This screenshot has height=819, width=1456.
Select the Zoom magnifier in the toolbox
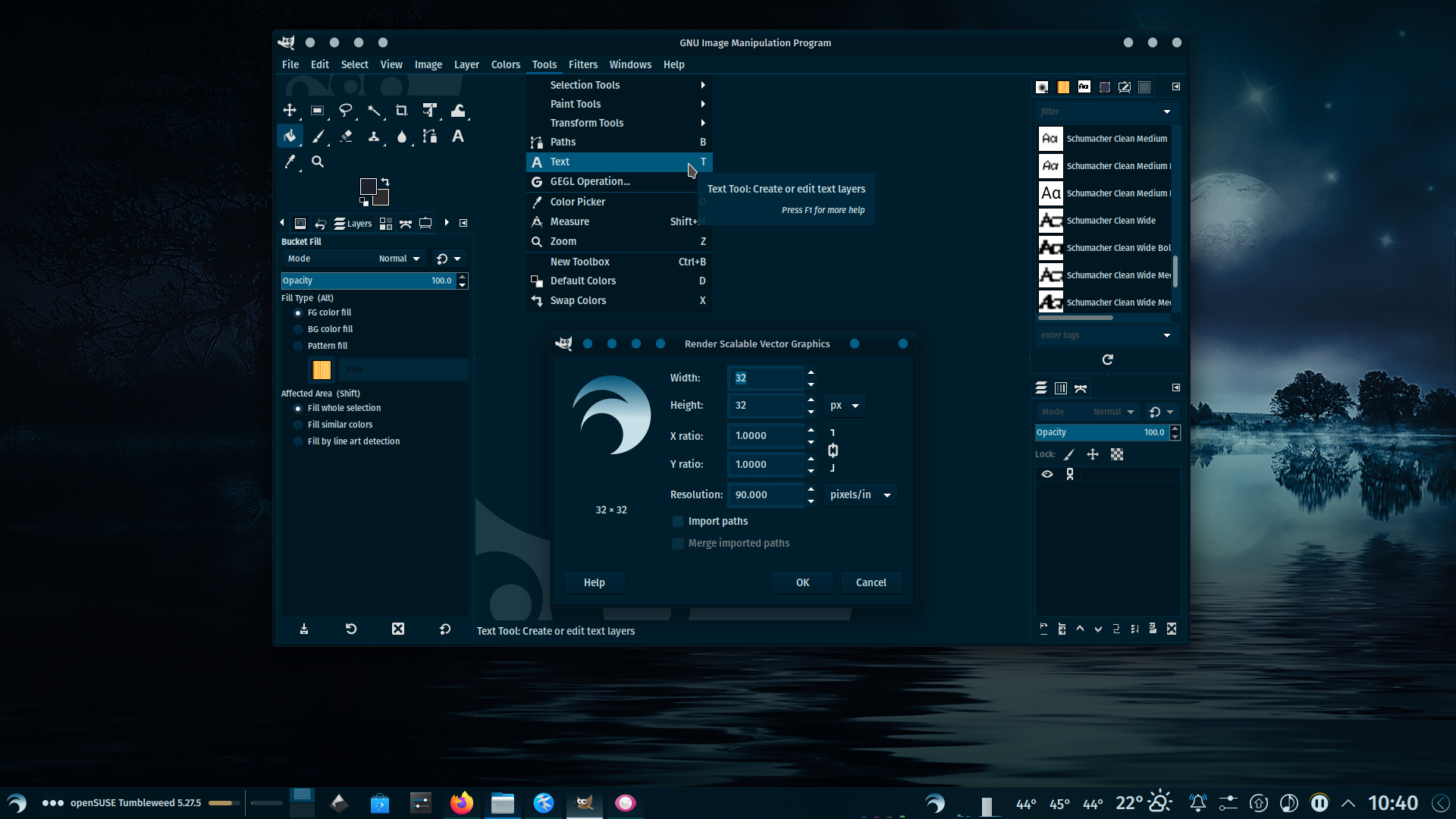click(318, 162)
